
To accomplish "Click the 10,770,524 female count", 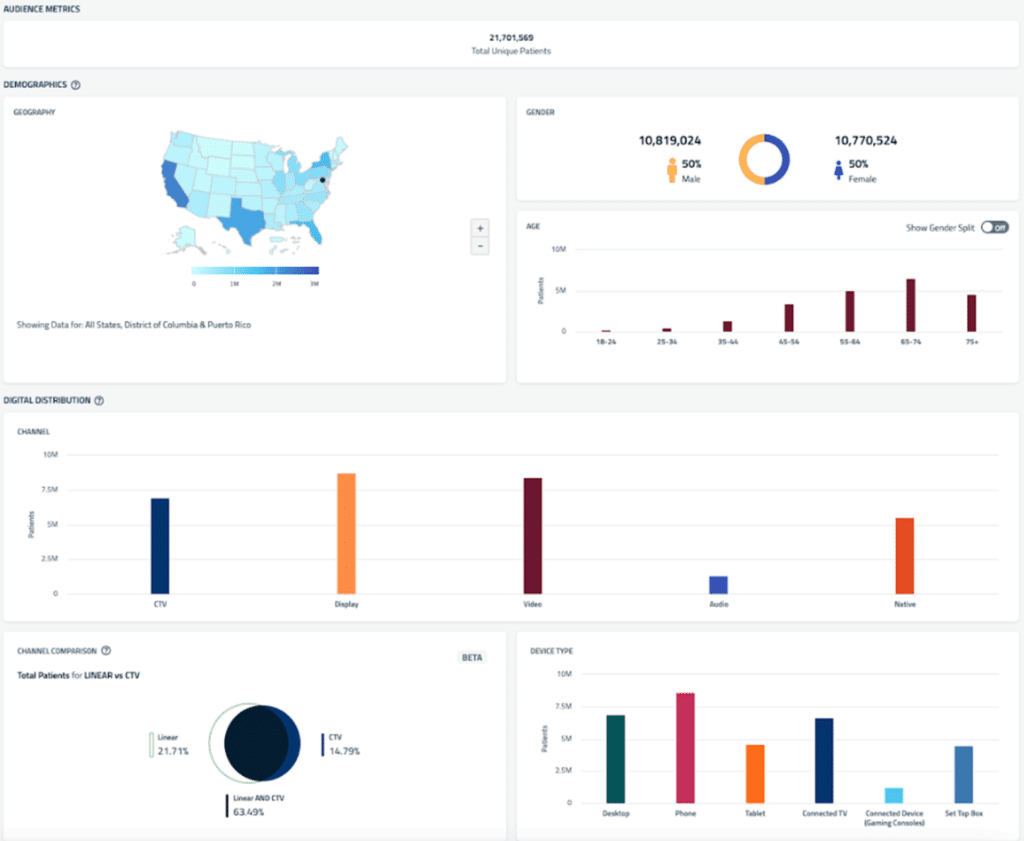I will coord(866,140).
